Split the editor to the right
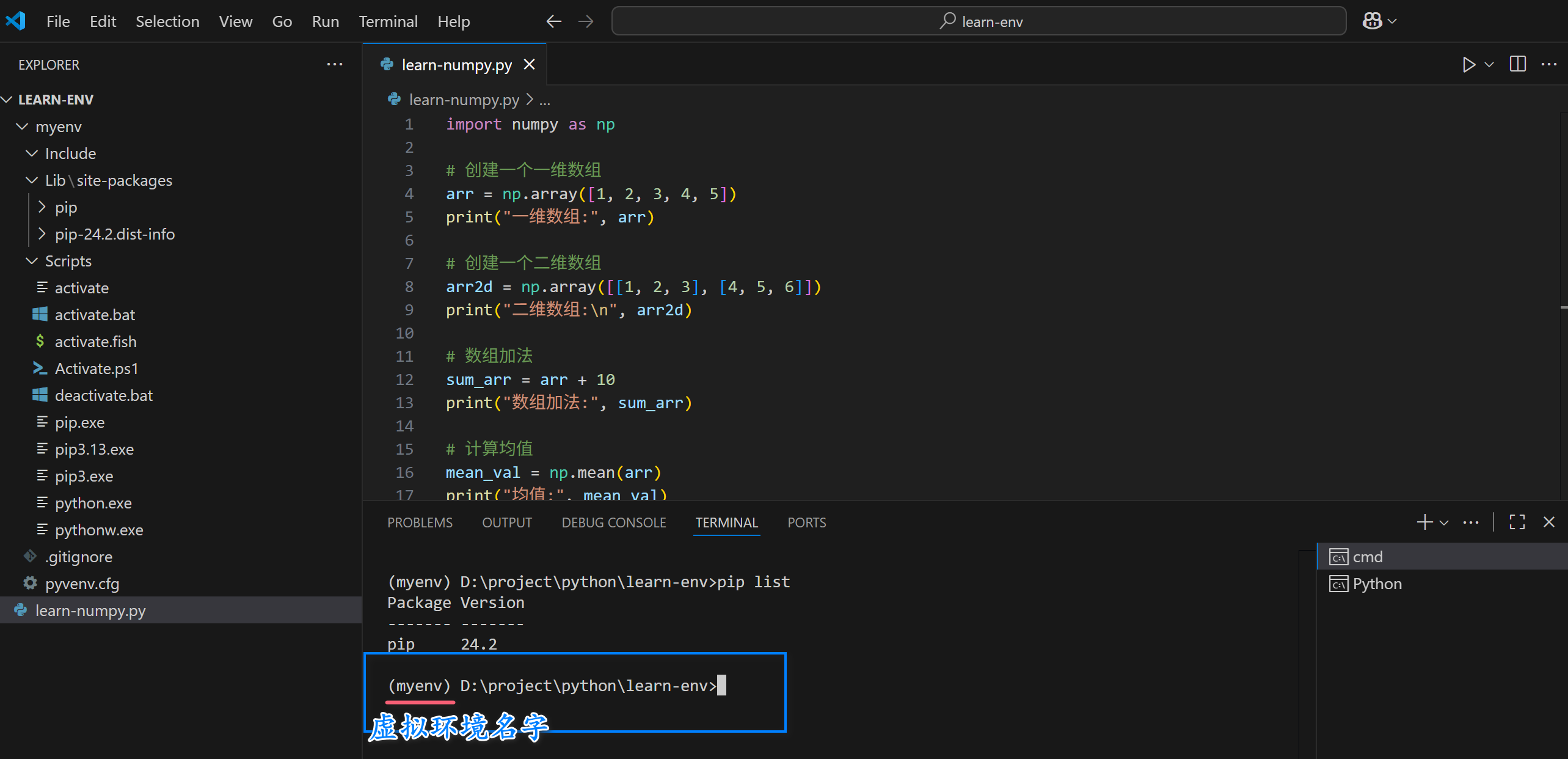Screen dimensions: 1568x759 tap(1517, 64)
